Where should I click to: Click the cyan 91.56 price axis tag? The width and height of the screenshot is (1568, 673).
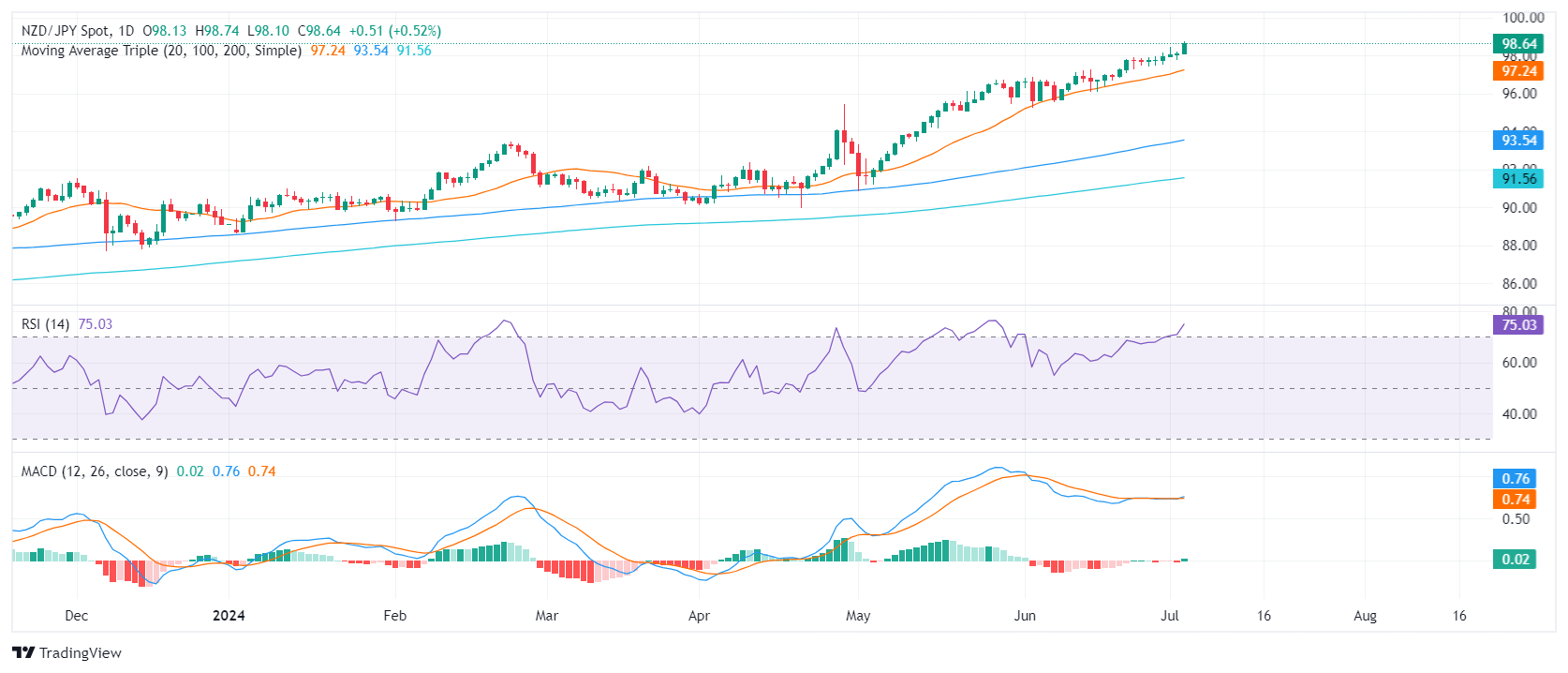tap(1518, 179)
